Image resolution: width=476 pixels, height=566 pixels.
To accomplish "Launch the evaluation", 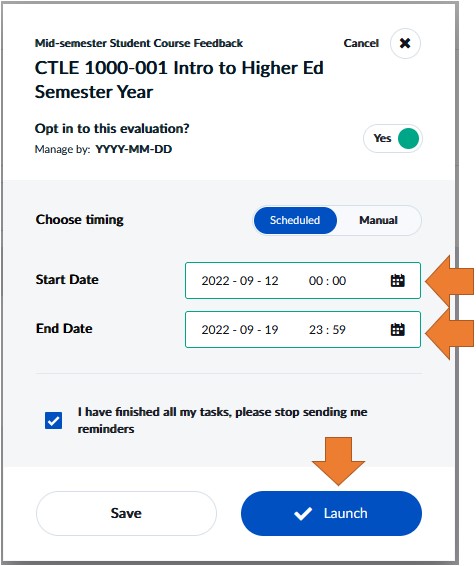I will pos(331,513).
